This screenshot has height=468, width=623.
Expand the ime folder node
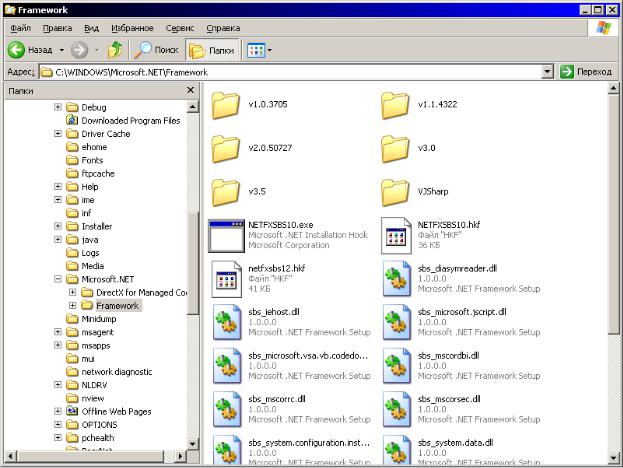pos(58,199)
